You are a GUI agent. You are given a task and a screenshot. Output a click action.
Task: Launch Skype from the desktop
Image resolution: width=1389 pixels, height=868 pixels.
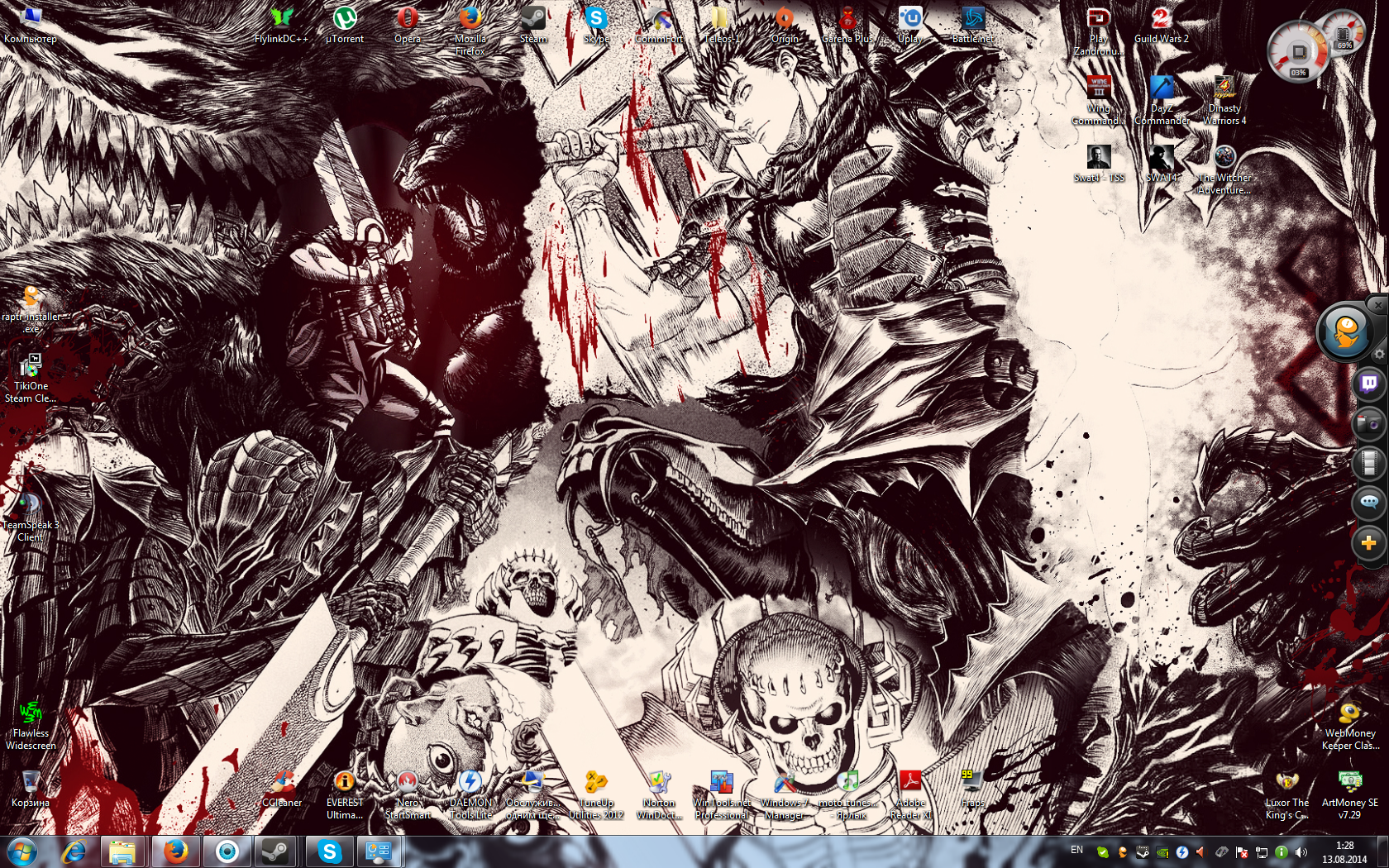click(x=596, y=25)
